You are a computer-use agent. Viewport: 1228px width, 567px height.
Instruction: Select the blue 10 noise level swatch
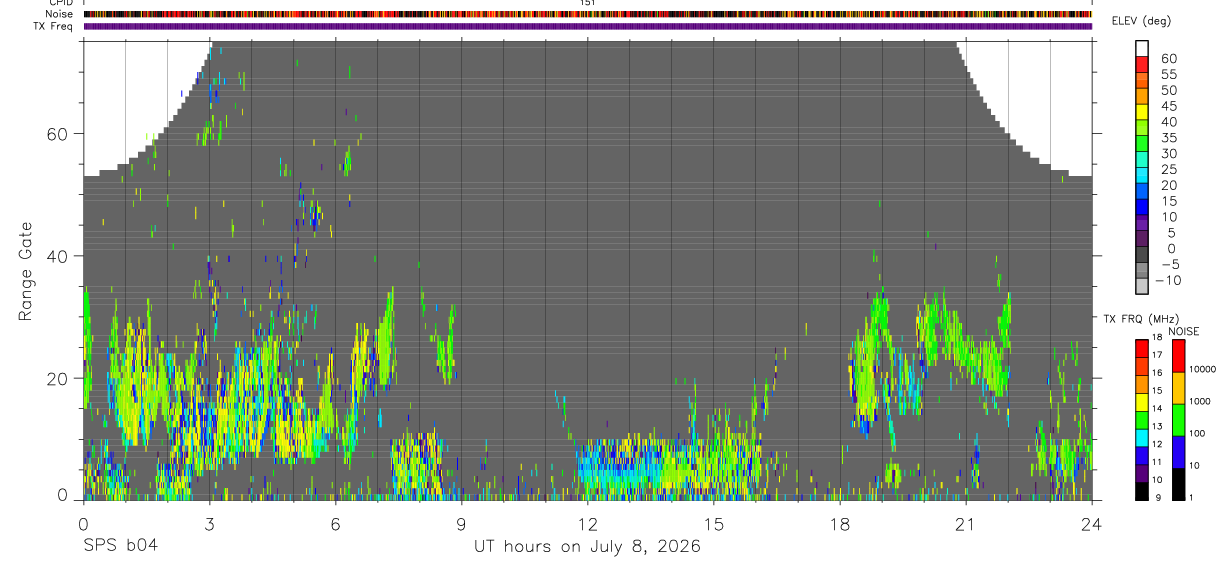click(1178, 451)
